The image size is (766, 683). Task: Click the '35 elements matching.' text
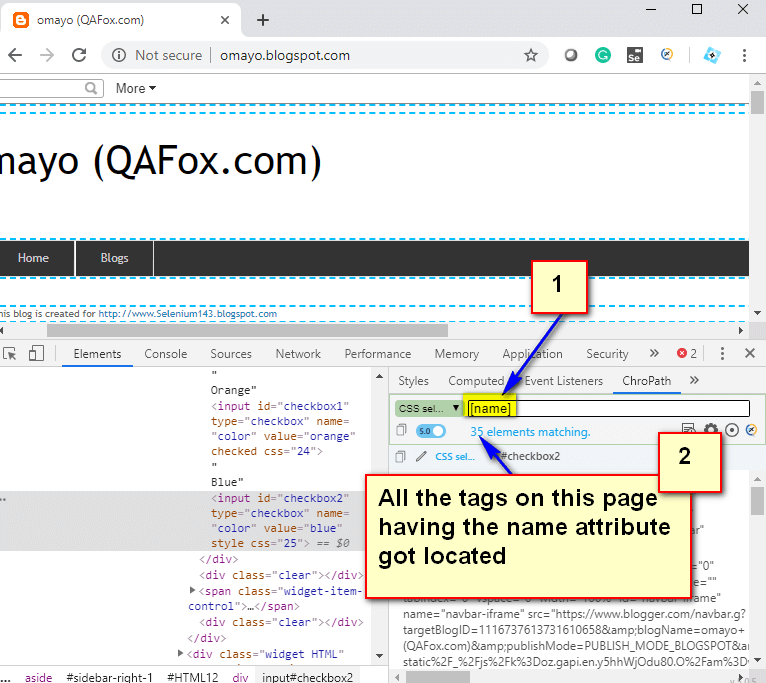[x=530, y=432]
